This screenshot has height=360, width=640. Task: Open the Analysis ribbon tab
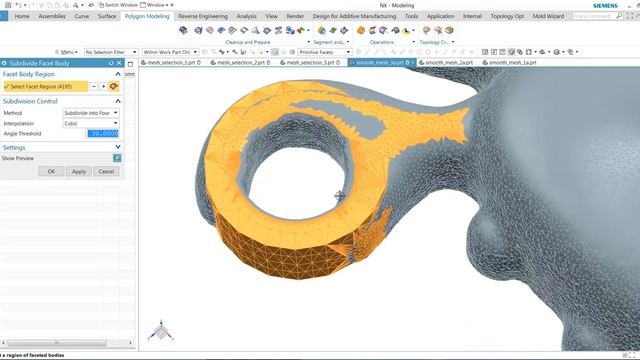[x=247, y=16]
